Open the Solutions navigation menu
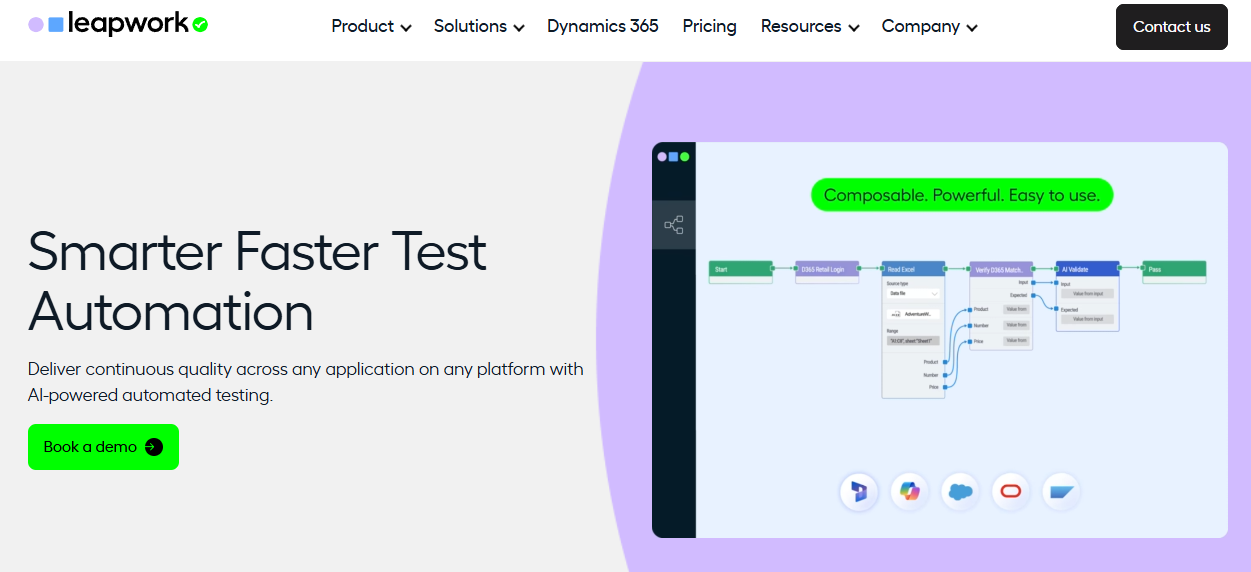Viewport: 1251px width, 572px height. tap(479, 26)
